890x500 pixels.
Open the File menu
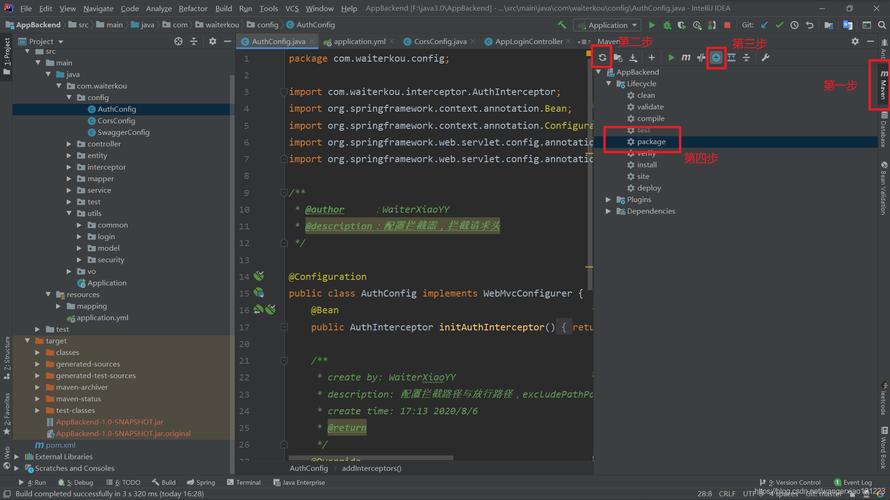(26, 9)
